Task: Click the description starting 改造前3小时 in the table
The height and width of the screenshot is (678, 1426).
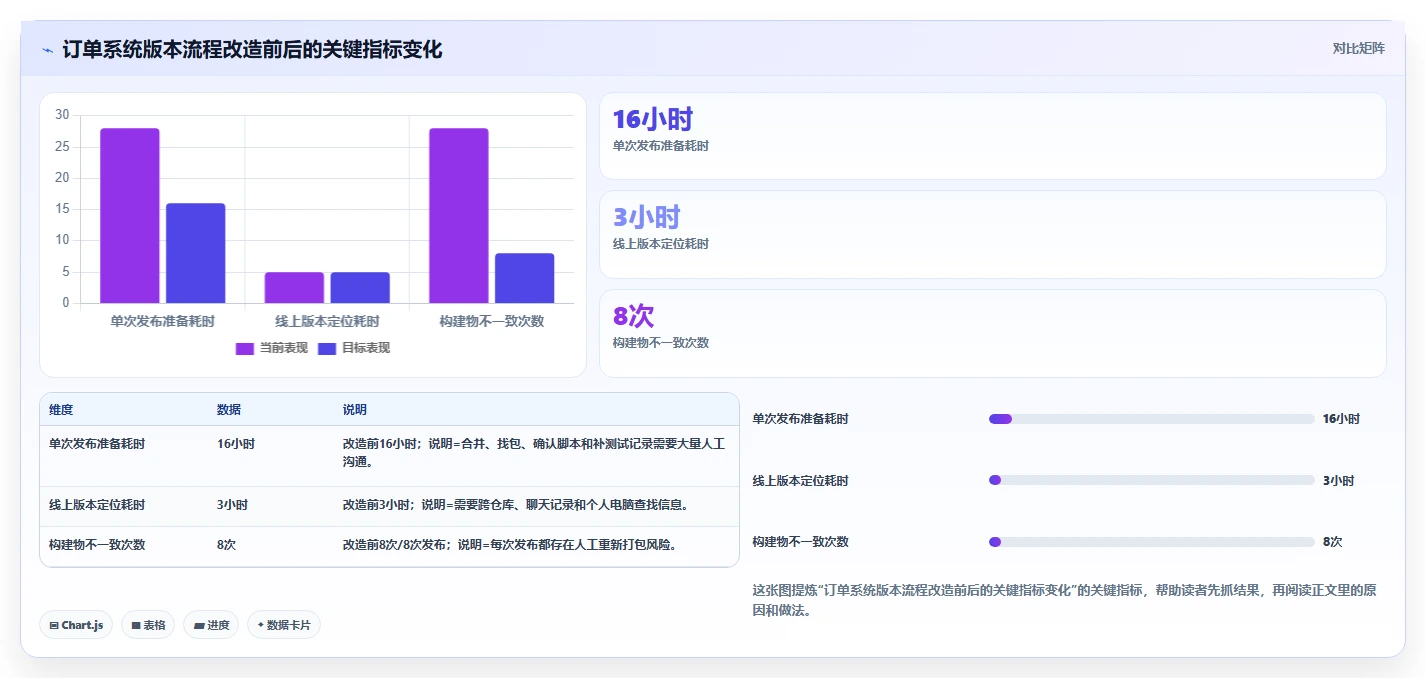Action: 515,505
